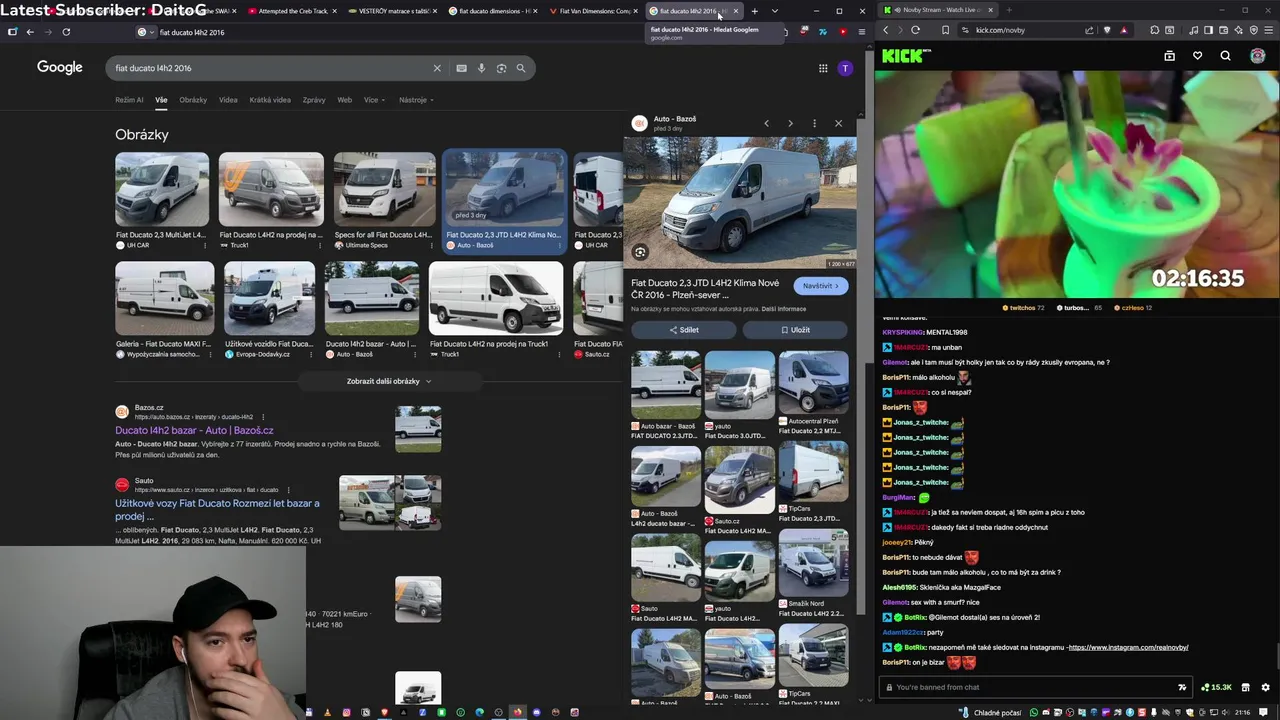1280x720 pixels.
Task: Expand the Nástroje tools dropdown
Action: 416,100
